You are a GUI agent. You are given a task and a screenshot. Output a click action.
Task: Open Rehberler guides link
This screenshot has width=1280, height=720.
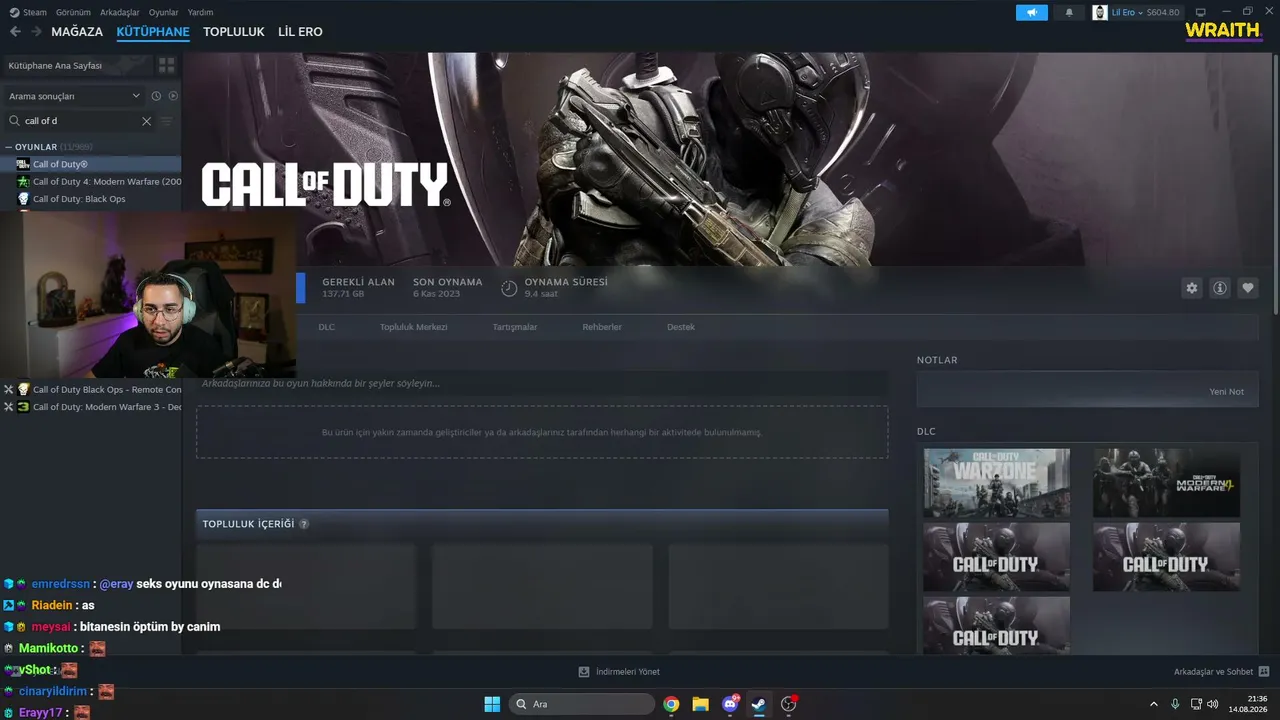602,327
